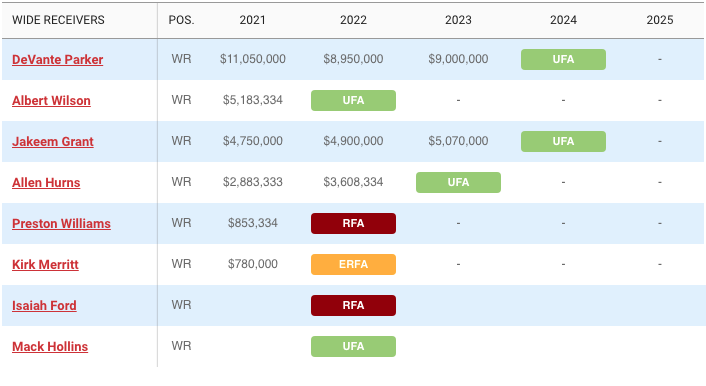Image resolution: width=706 pixels, height=386 pixels.
Task: Click Isaiah Ford's RFA badge
Action: pyautogui.click(x=353, y=305)
